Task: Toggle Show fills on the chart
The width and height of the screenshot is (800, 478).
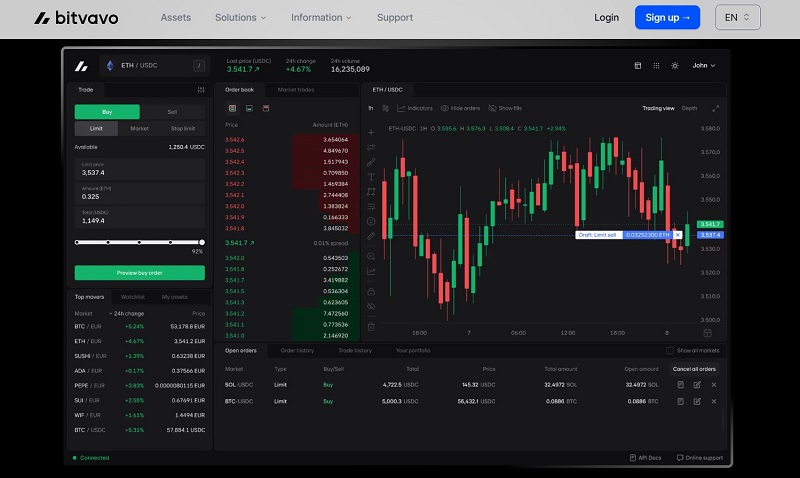Action: (x=505, y=108)
